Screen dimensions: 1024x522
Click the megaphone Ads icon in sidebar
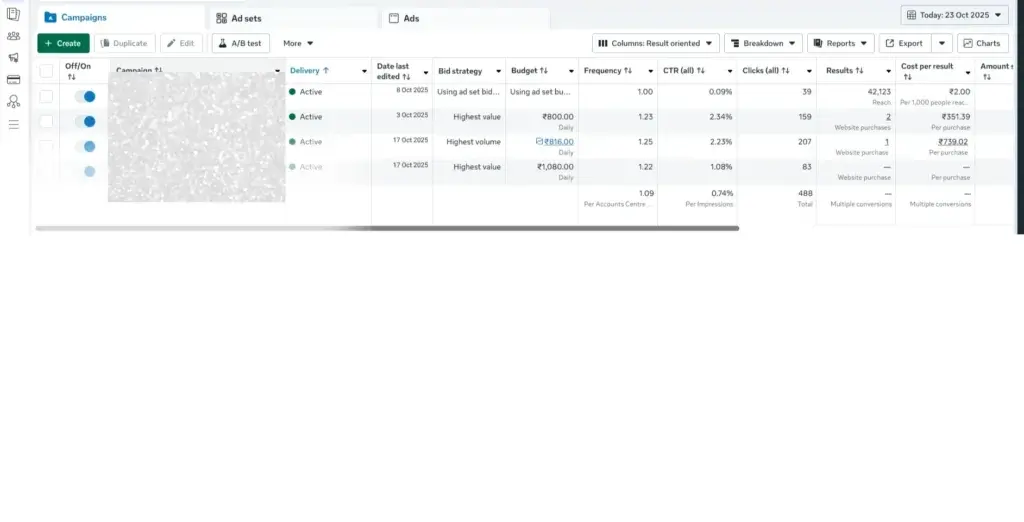pos(13,58)
